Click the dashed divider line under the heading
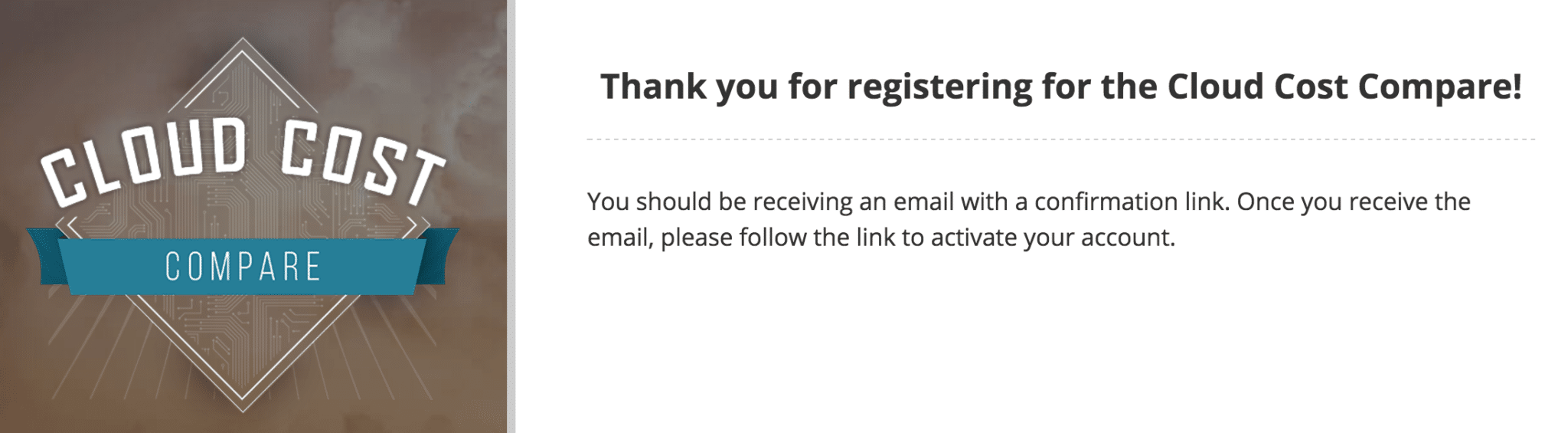Screen dimensions: 1568x433 pyautogui.click(x=1060, y=139)
